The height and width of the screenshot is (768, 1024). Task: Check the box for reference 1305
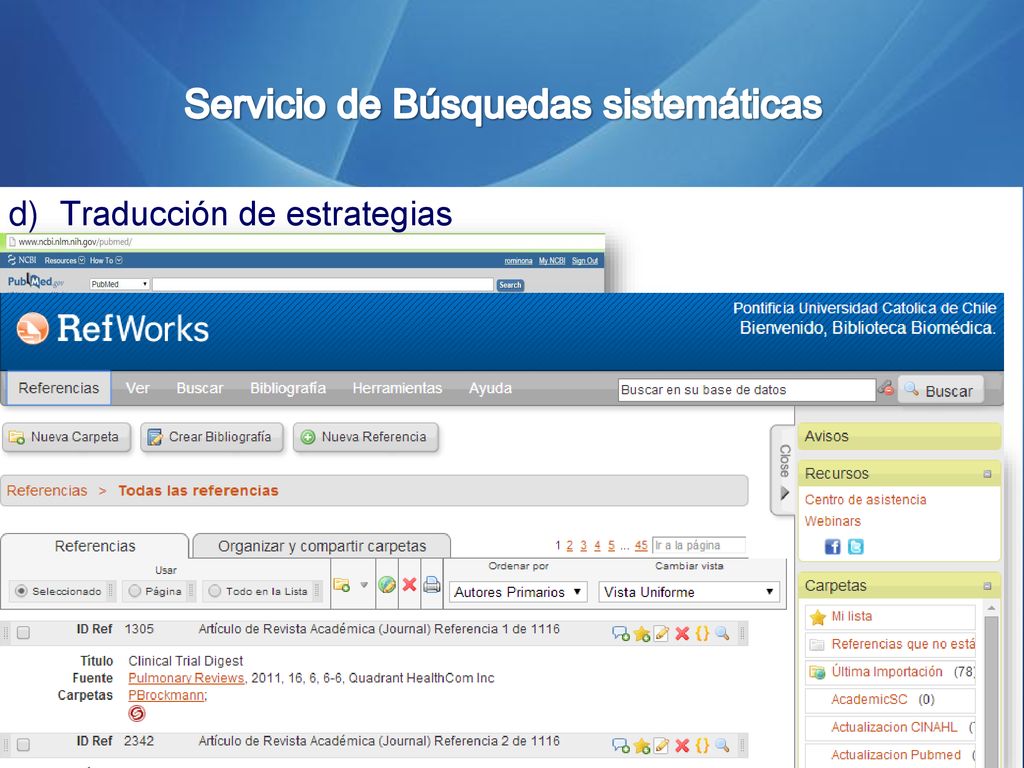point(24,633)
